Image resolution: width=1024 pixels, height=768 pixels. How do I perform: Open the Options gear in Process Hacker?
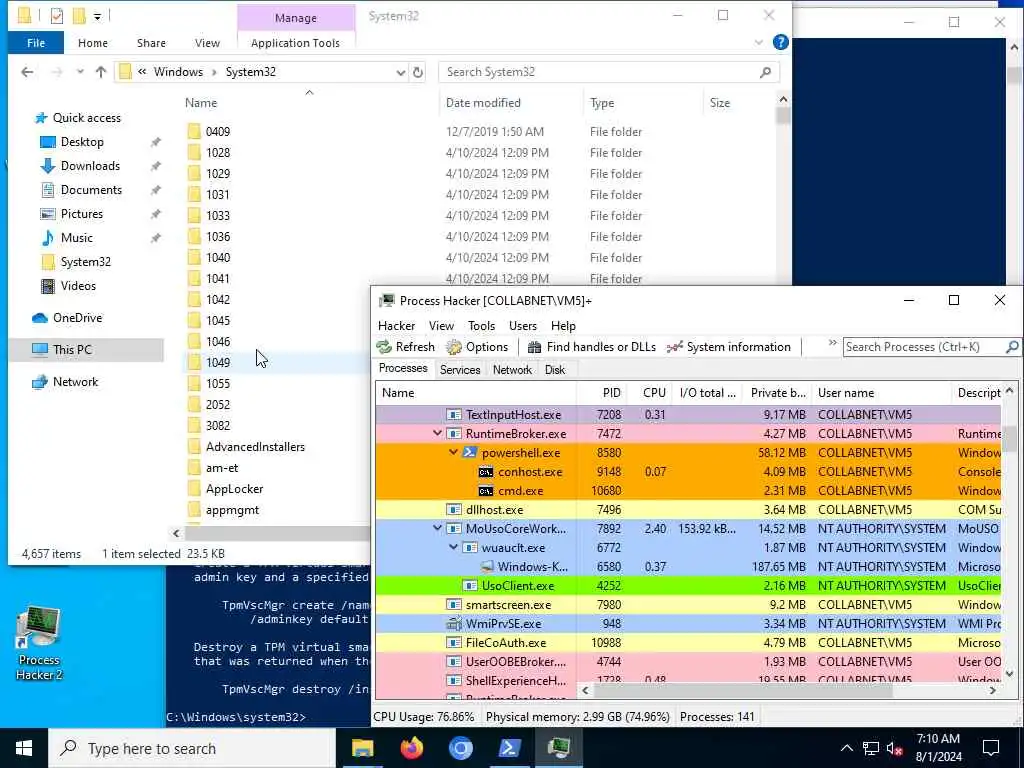coord(454,347)
